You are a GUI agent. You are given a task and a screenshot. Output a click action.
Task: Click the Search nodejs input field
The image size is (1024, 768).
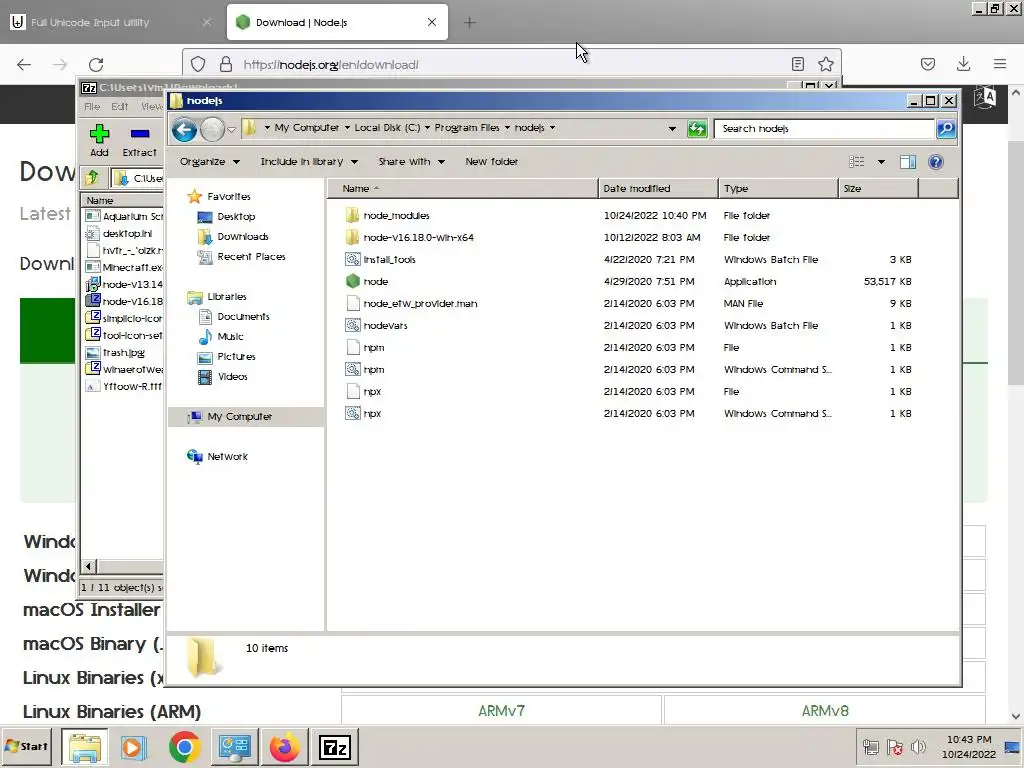tap(824, 129)
